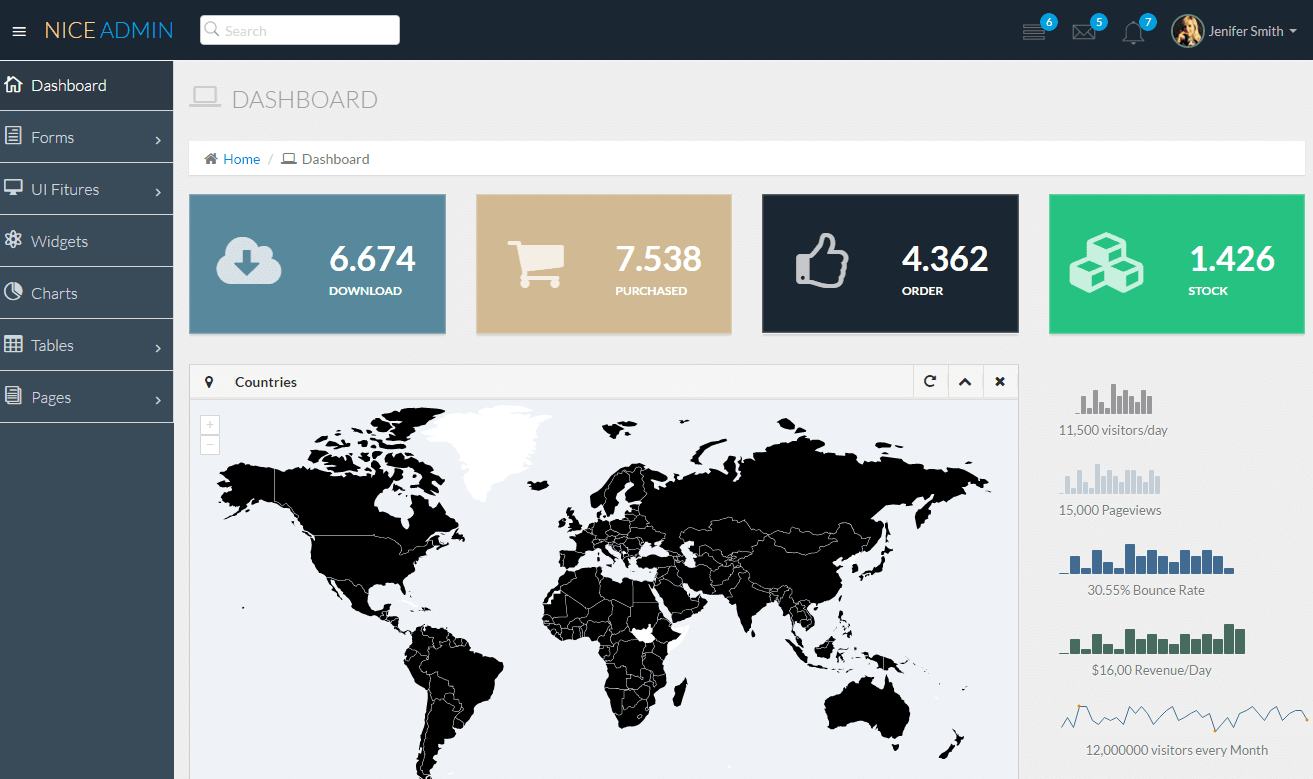This screenshot has width=1313, height=779.
Task: Open the mail envelope inbox icon
Action: [x=1084, y=32]
